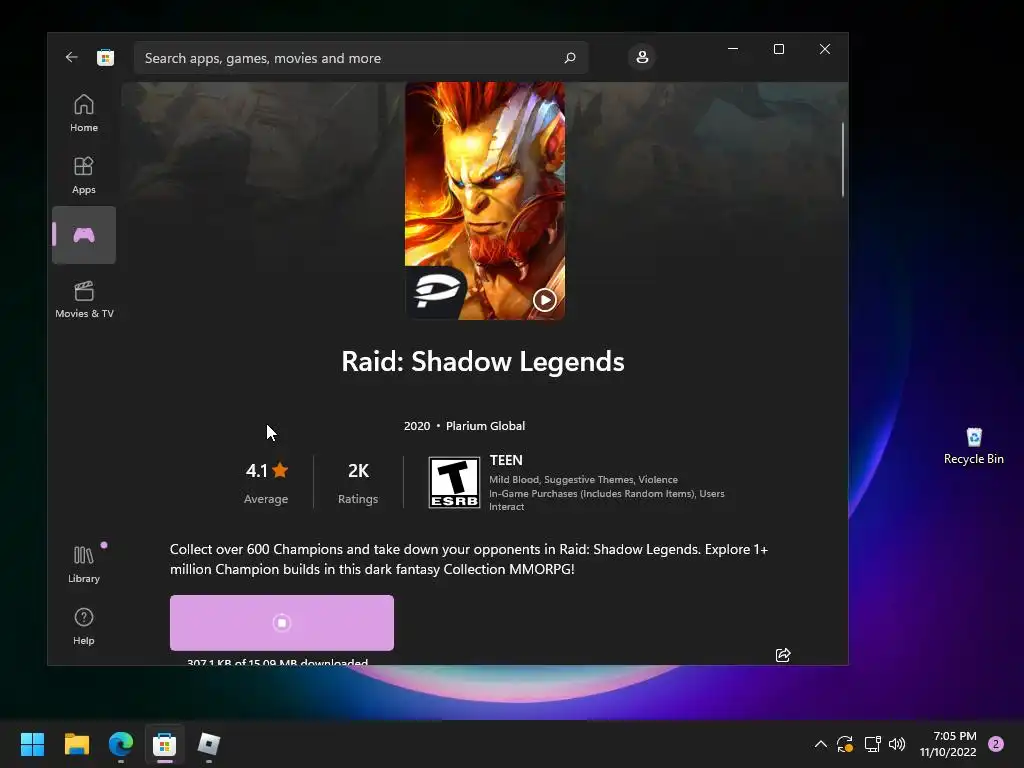Stop the download with the purple button

pos(281,623)
